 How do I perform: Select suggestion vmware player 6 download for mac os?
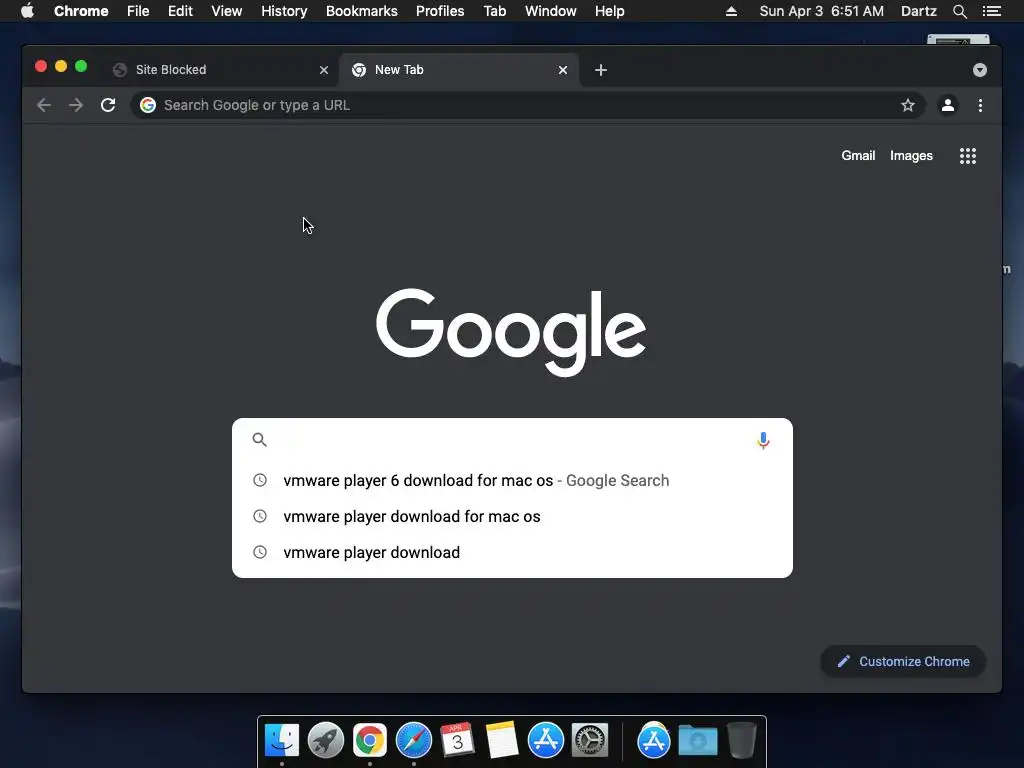pyautogui.click(x=513, y=481)
